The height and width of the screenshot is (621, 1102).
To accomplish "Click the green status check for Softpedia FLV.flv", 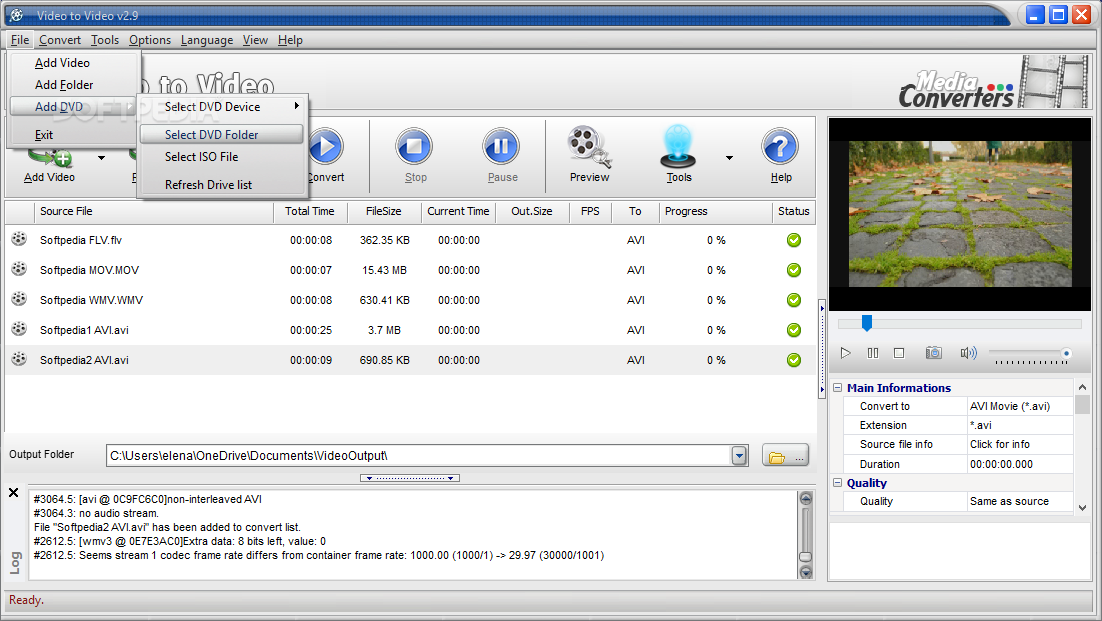I will click(793, 240).
